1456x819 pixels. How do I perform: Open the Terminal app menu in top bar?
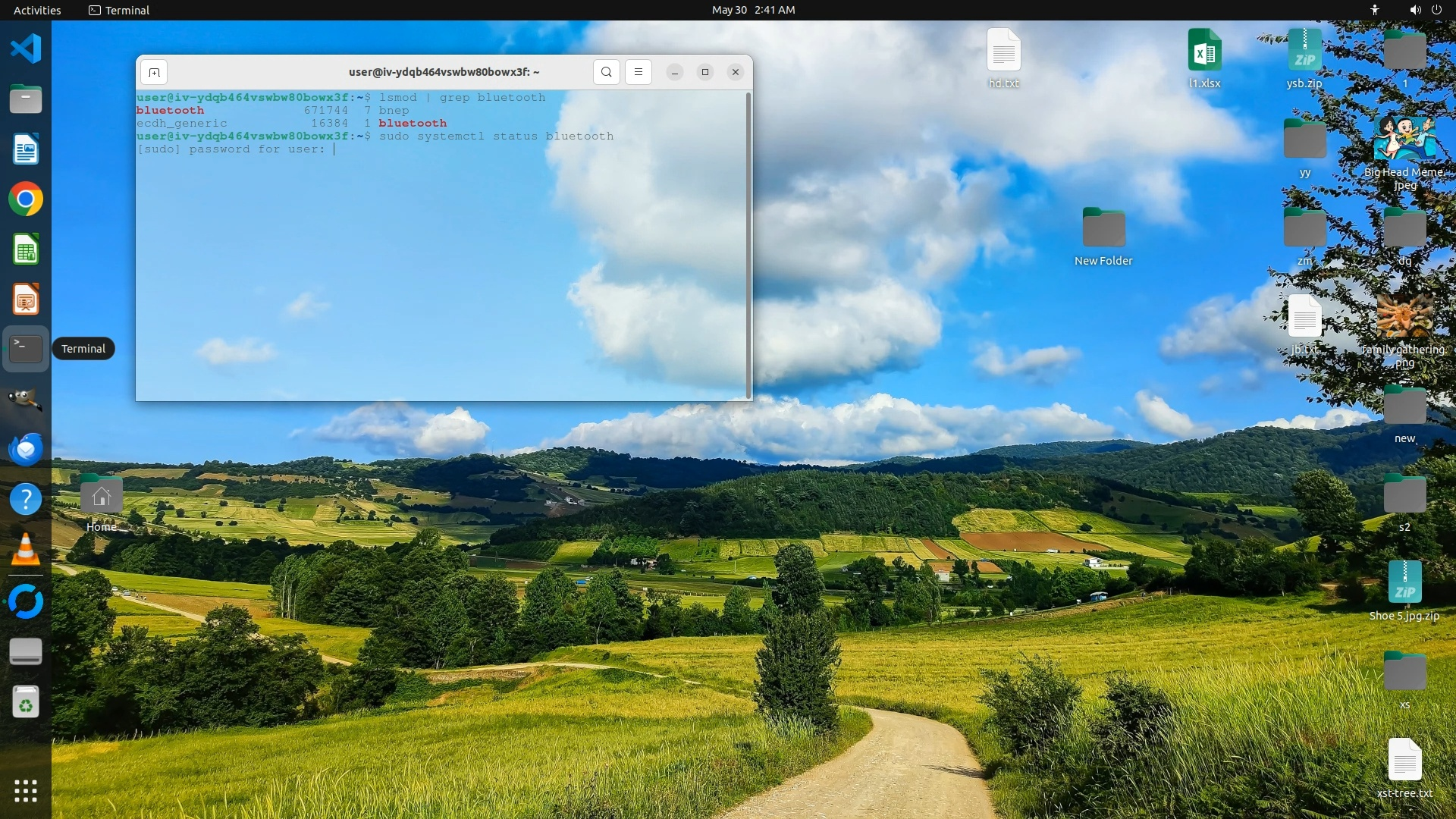pyautogui.click(x=119, y=10)
